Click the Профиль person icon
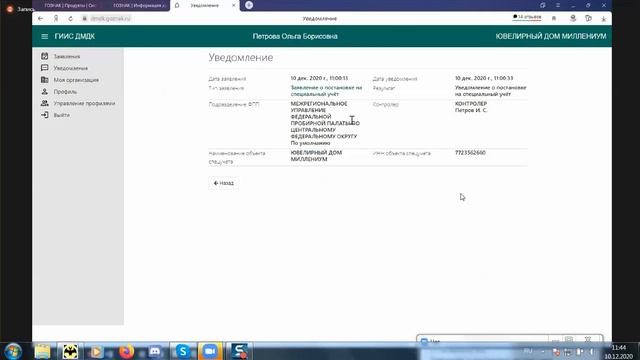 [x=44, y=91]
